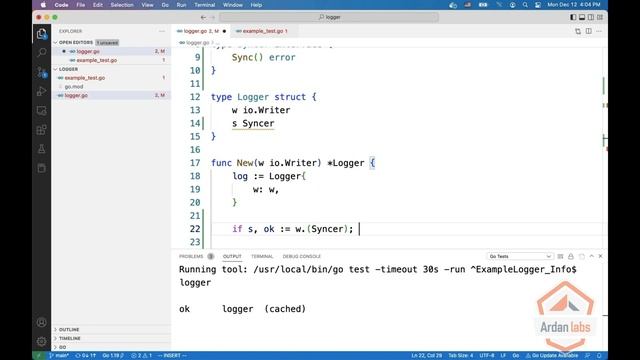Go forward with the navigation arrow

pyautogui.click(x=213, y=17)
